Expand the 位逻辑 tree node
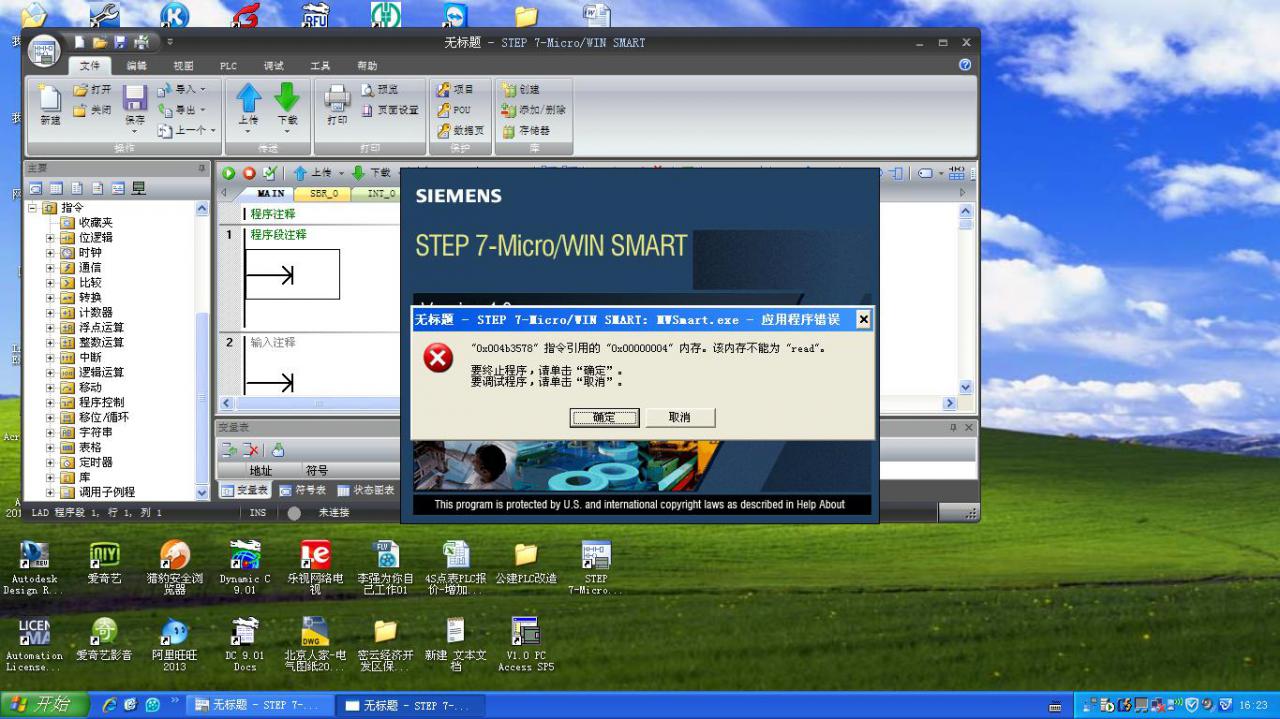 pos(50,238)
